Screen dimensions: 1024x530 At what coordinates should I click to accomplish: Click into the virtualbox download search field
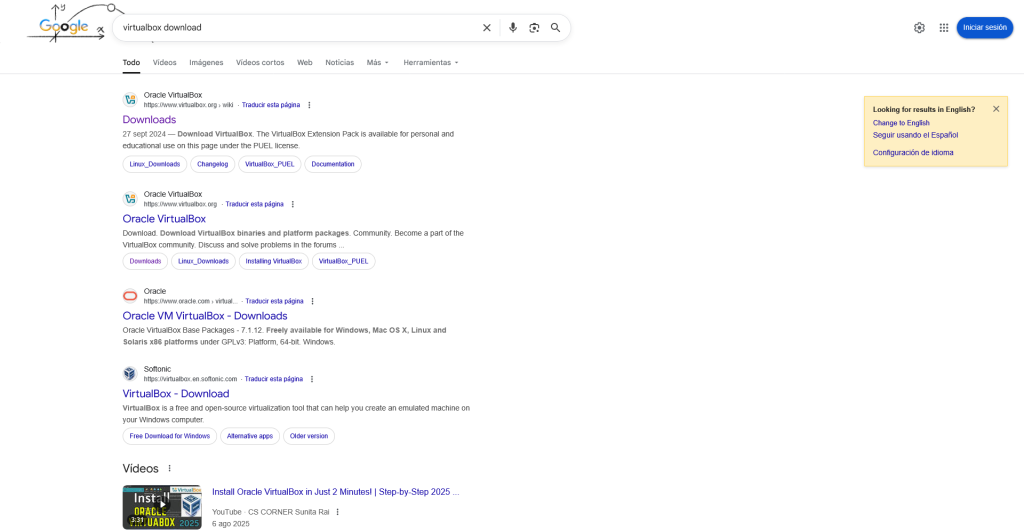[290, 28]
